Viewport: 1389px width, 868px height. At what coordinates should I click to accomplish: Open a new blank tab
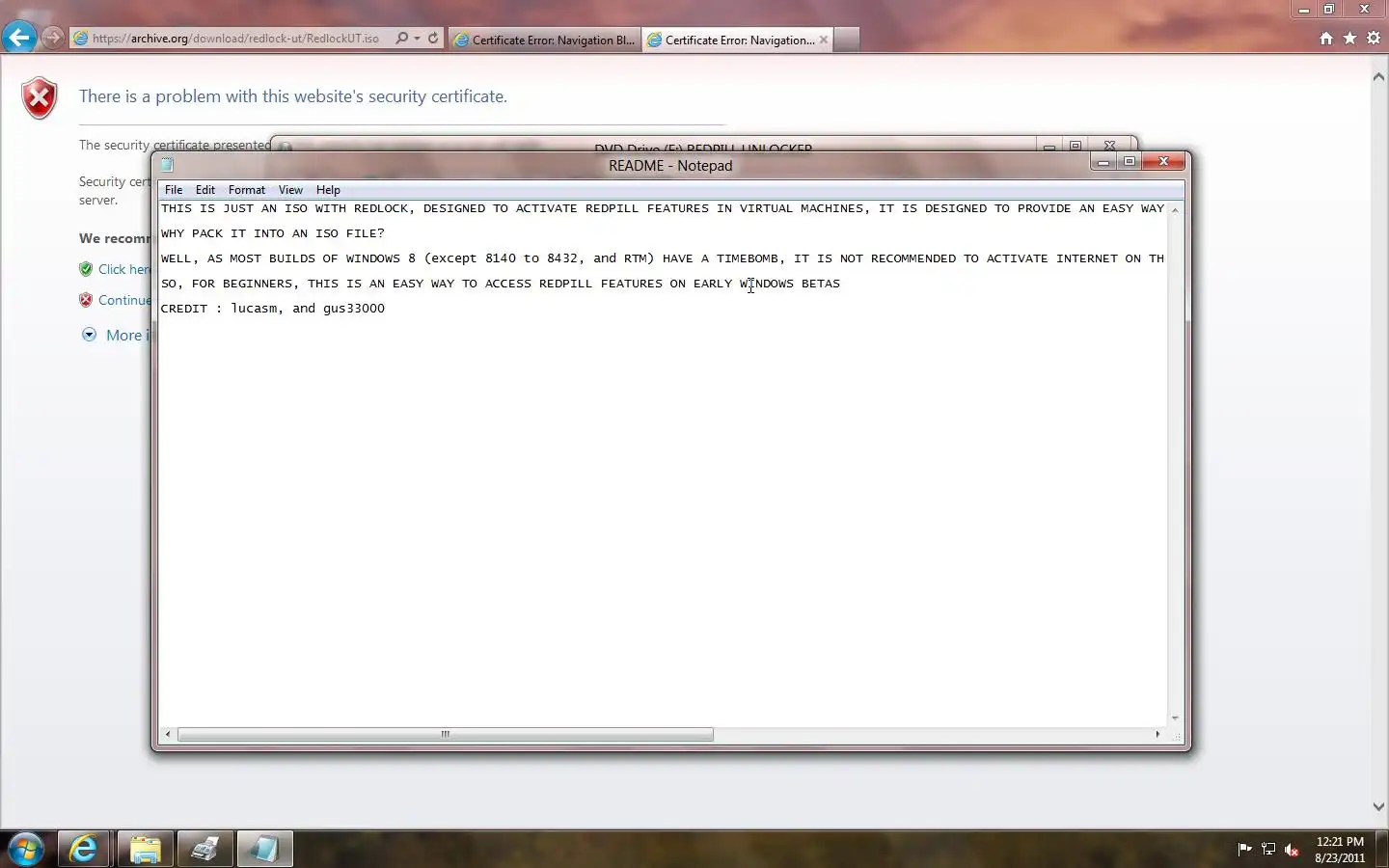pyautogui.click(x=846, y=40)
